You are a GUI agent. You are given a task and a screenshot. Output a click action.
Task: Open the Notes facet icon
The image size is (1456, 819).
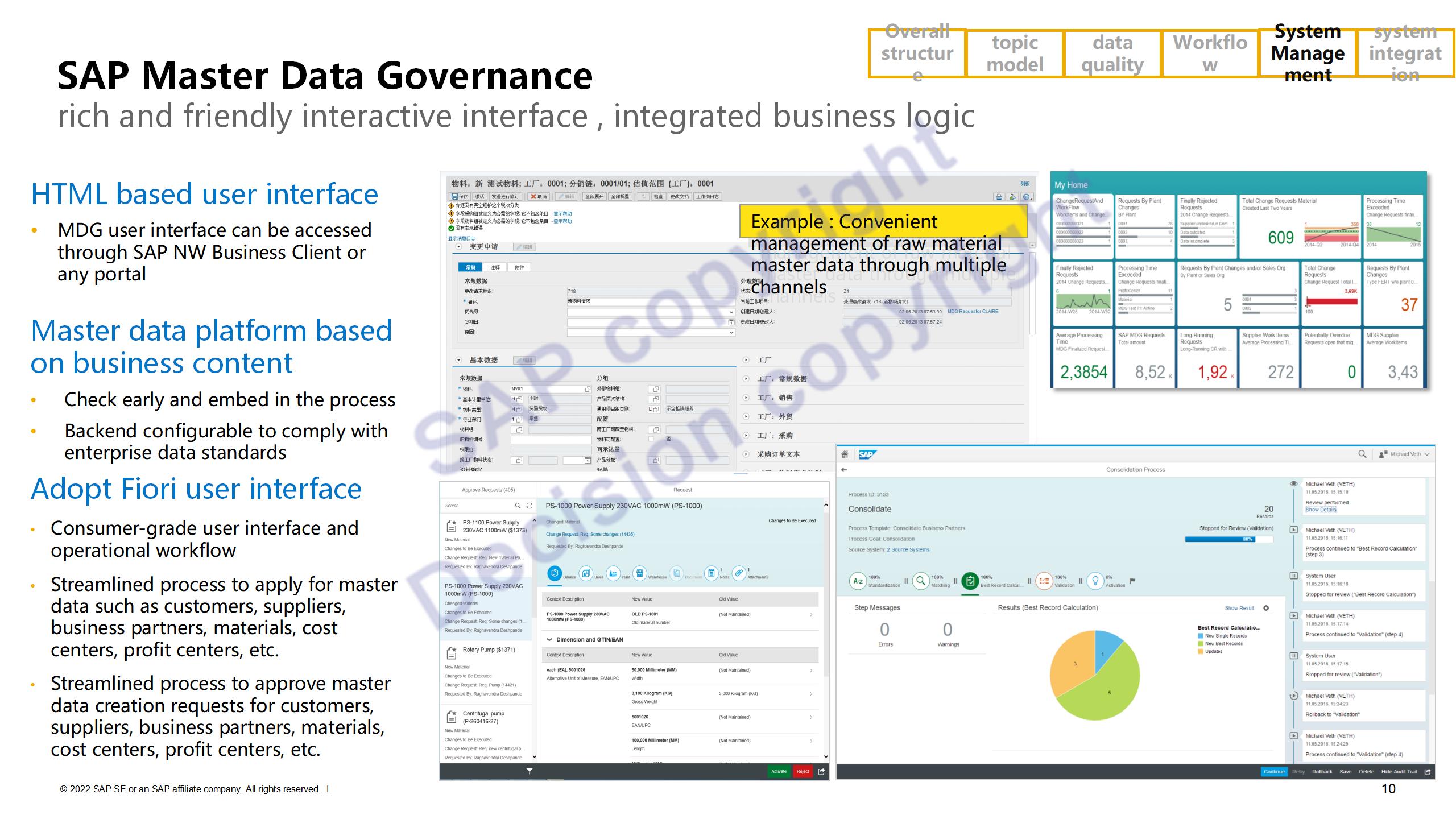[x=711, y=573]
